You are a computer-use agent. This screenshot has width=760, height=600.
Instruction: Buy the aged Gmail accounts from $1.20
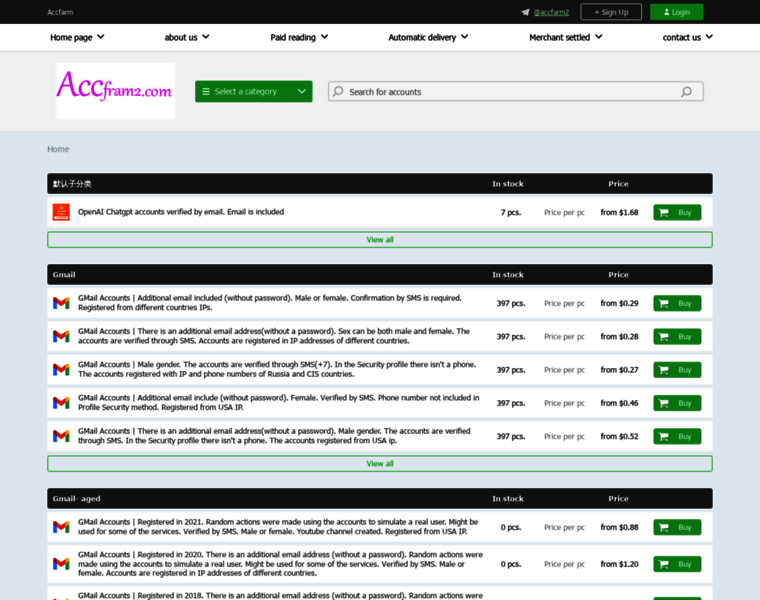pos(677,564)
